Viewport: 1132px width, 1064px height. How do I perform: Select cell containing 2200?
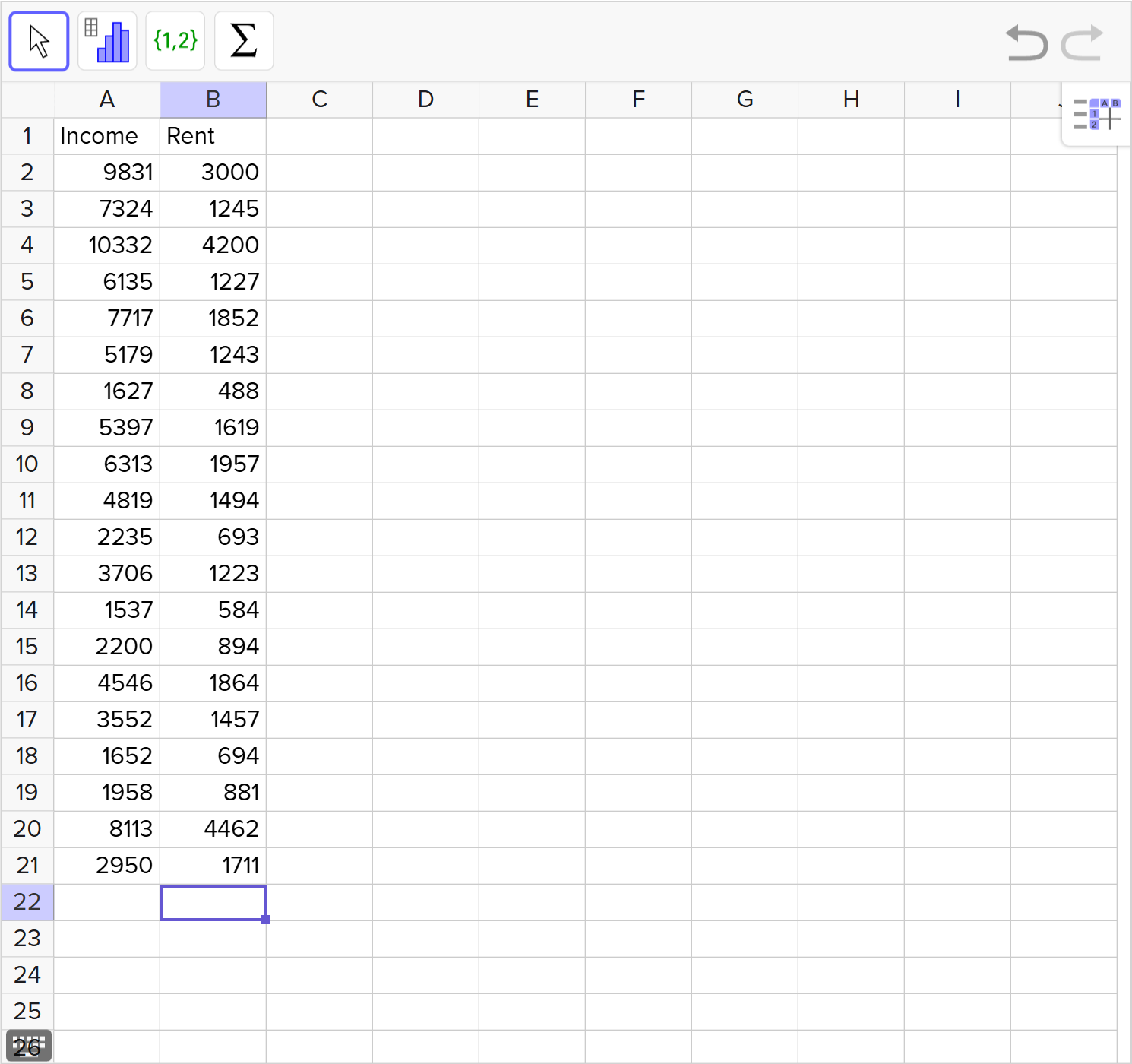coord(107,647)
